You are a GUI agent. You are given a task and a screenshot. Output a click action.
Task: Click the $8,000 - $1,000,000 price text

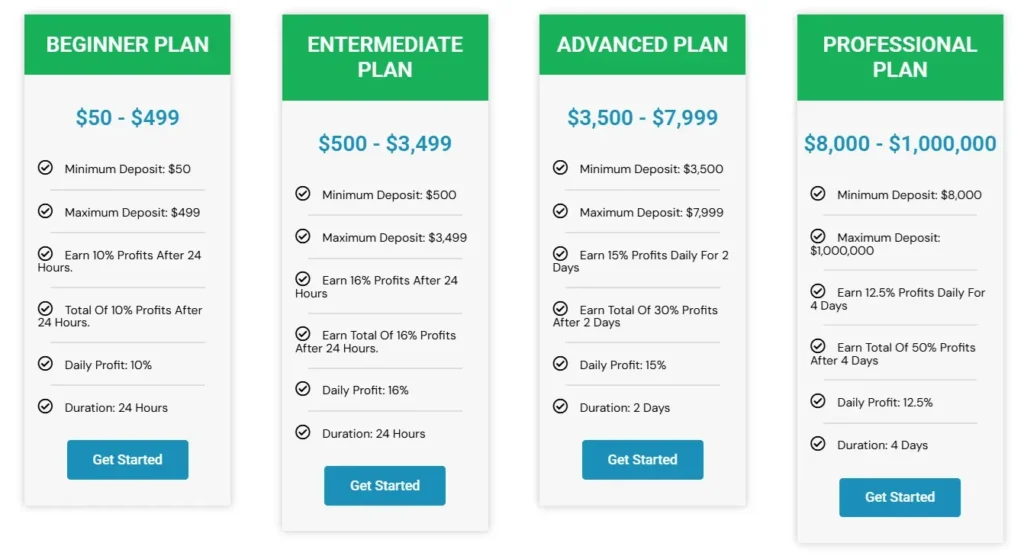point(900,144)
